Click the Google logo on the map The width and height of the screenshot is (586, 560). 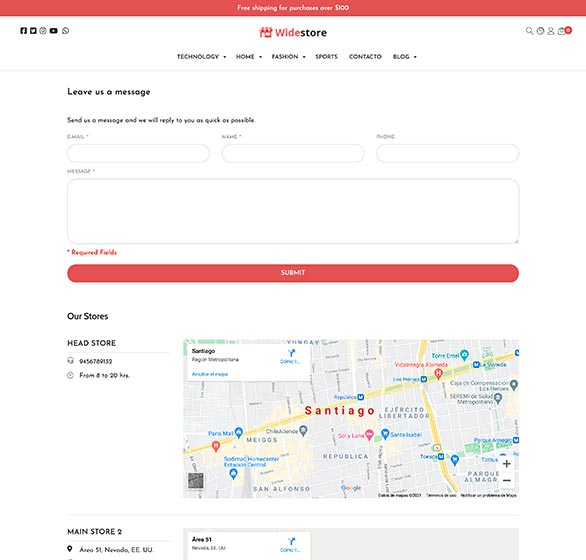(x=351, y=488)
